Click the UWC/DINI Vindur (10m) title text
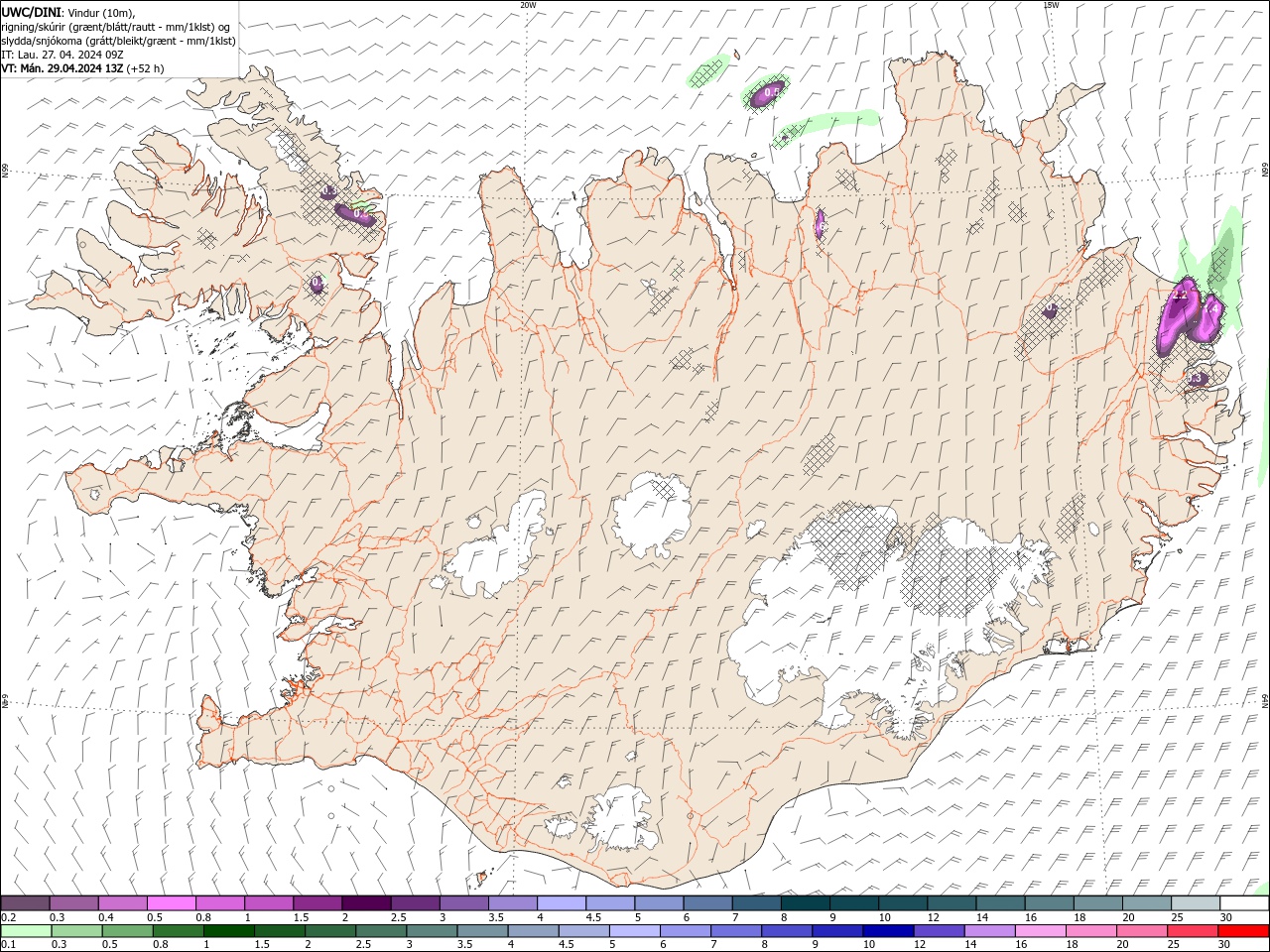The image size is (1270, 952). 68,12
